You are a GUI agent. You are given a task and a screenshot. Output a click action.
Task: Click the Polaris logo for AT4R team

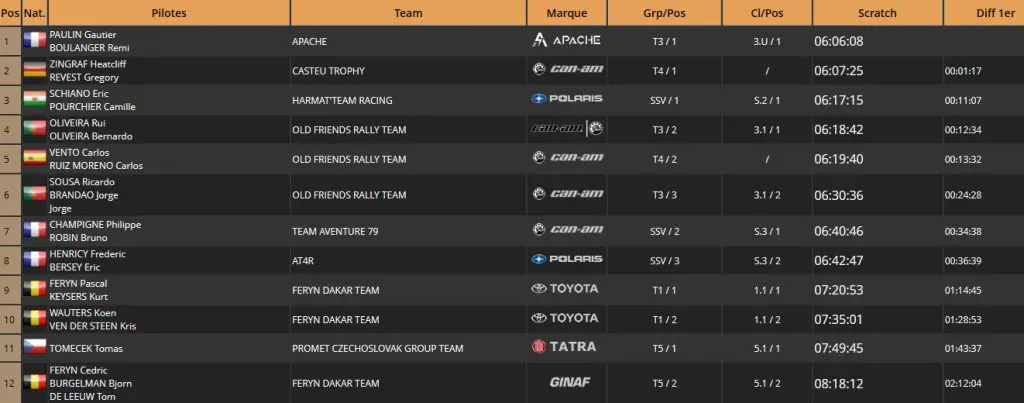tap(566, 259)
